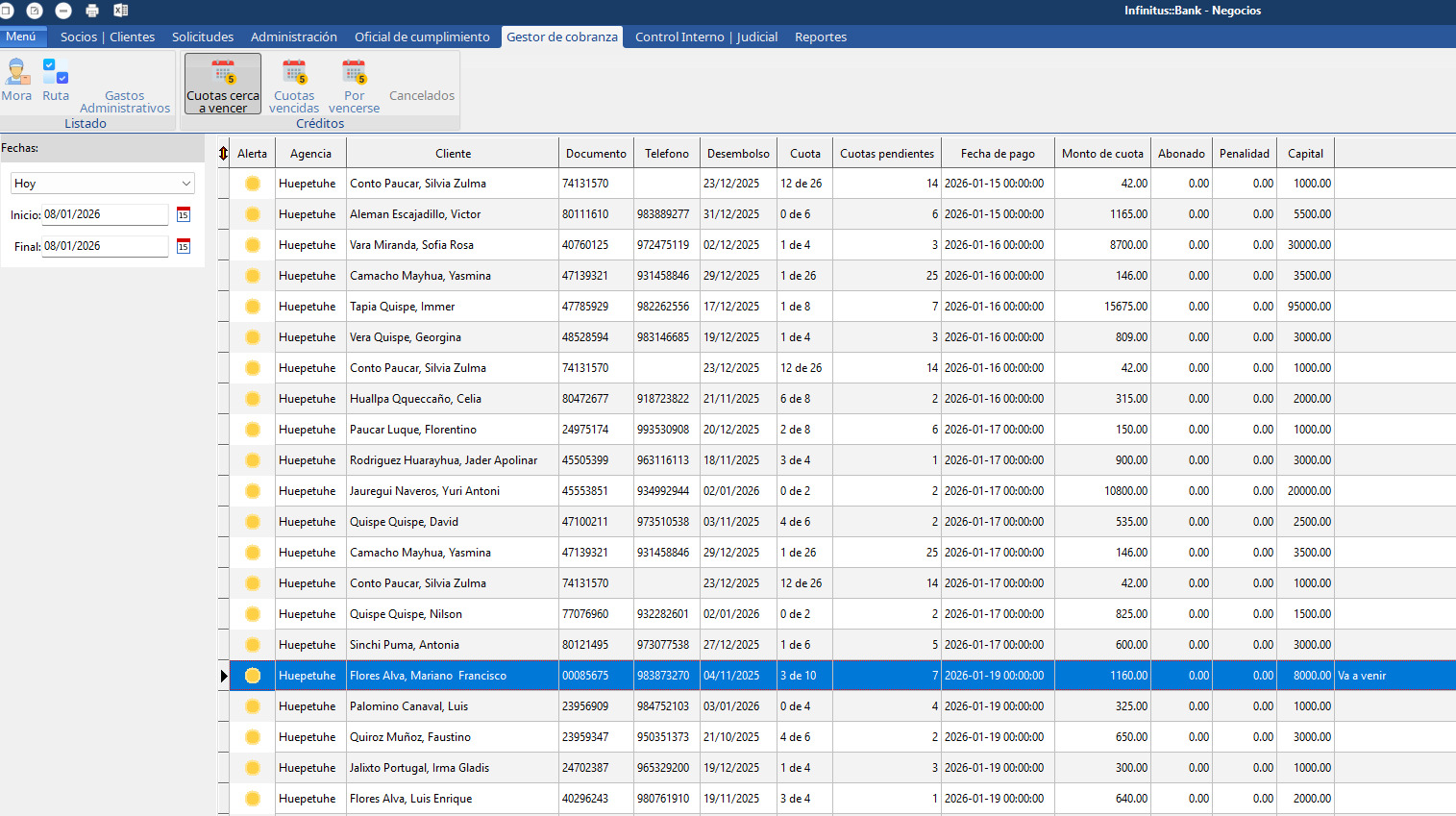Click the printer icon in title bar
1456x816 pixels.
92,11
